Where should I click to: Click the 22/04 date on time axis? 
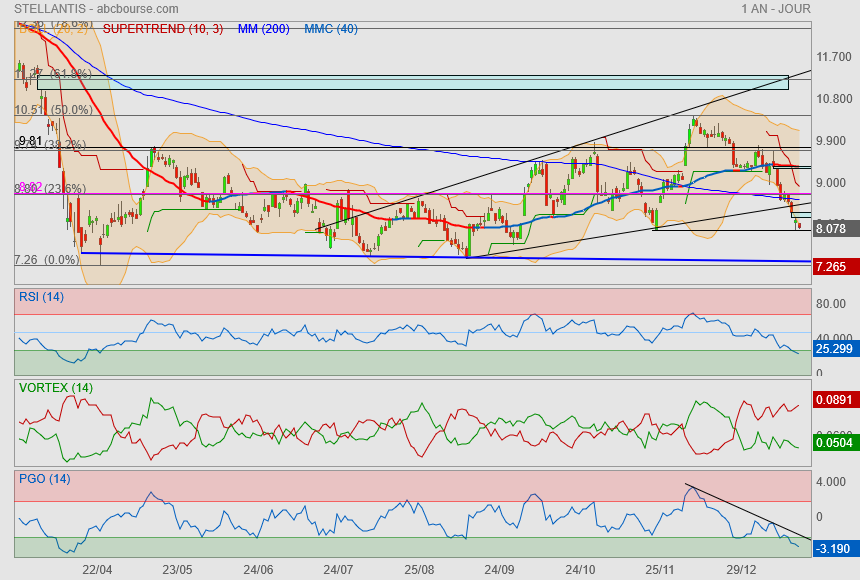point(97,569)
